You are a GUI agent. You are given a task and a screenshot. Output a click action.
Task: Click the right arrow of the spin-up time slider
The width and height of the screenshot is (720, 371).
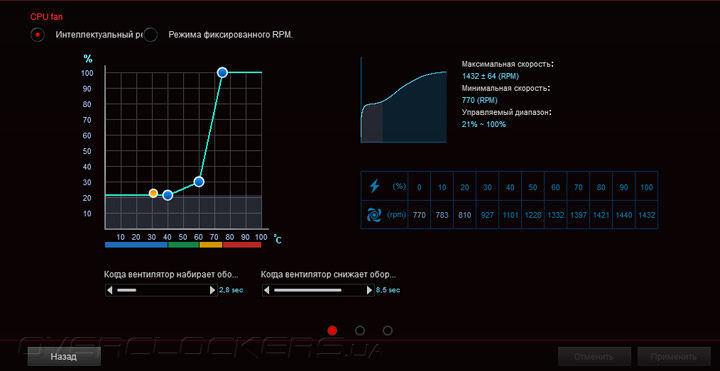(x=212, y=290)
